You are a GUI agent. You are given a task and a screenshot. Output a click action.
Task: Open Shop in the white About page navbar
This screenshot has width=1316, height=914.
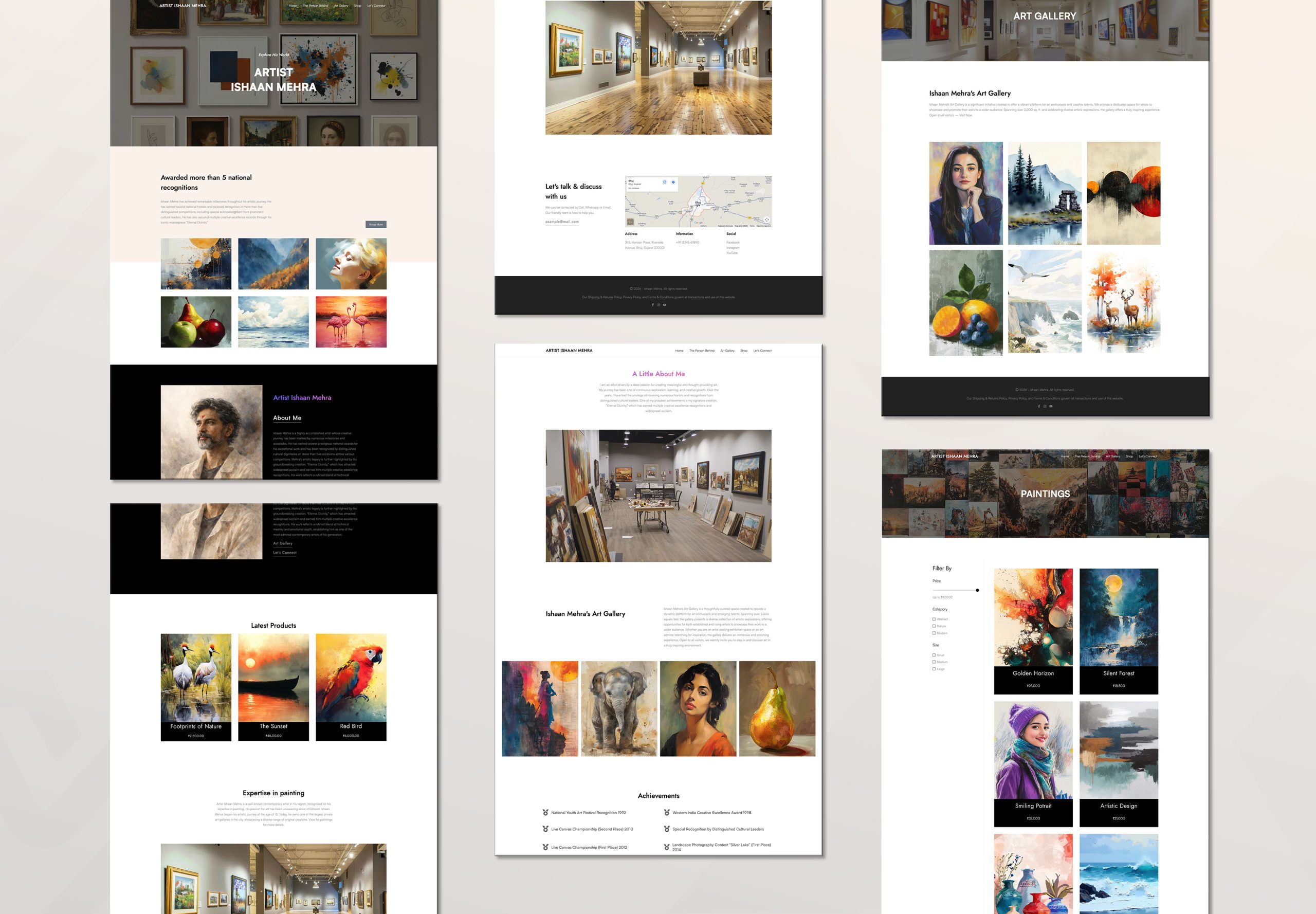[x=743, y=351]
